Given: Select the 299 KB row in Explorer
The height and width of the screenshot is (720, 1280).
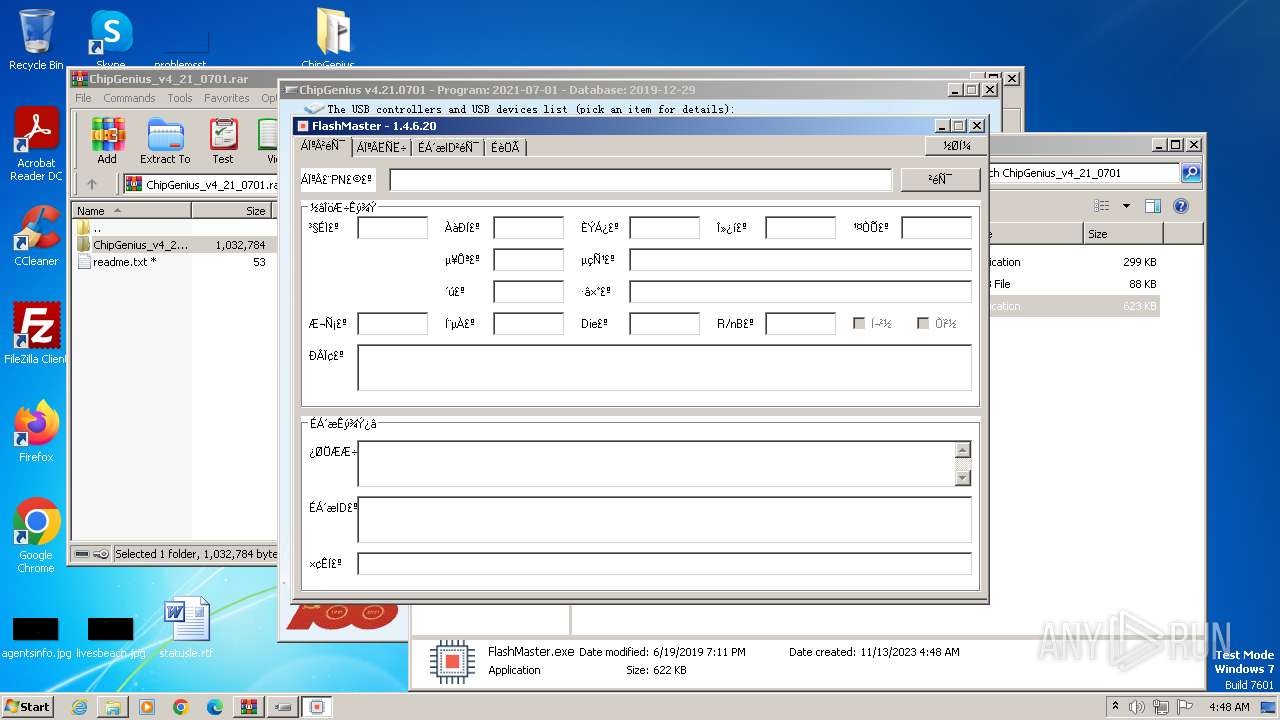Looking at the screenshot, I should tap(1073, 262).
